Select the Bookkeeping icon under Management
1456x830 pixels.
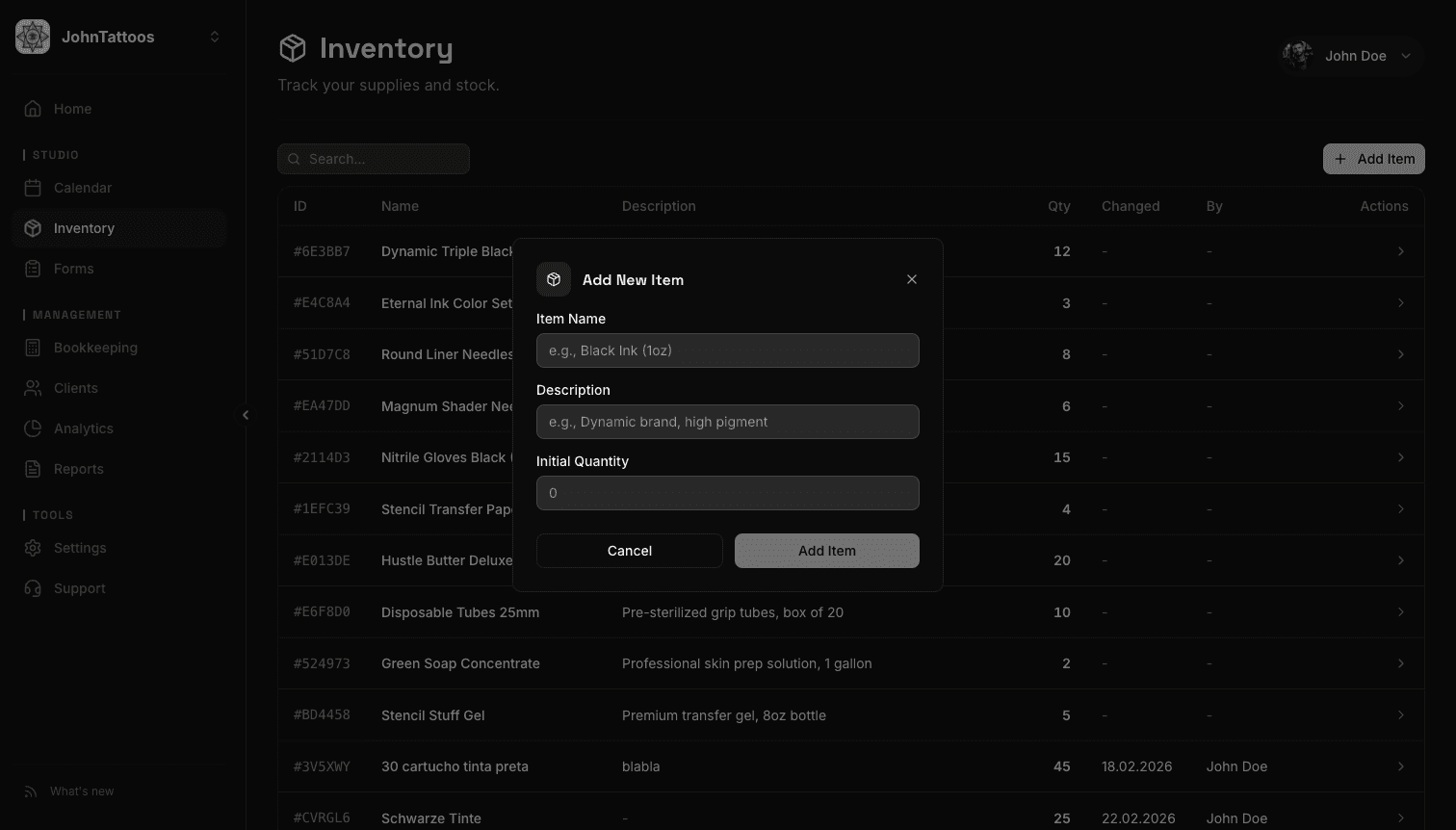coord(34,348)
